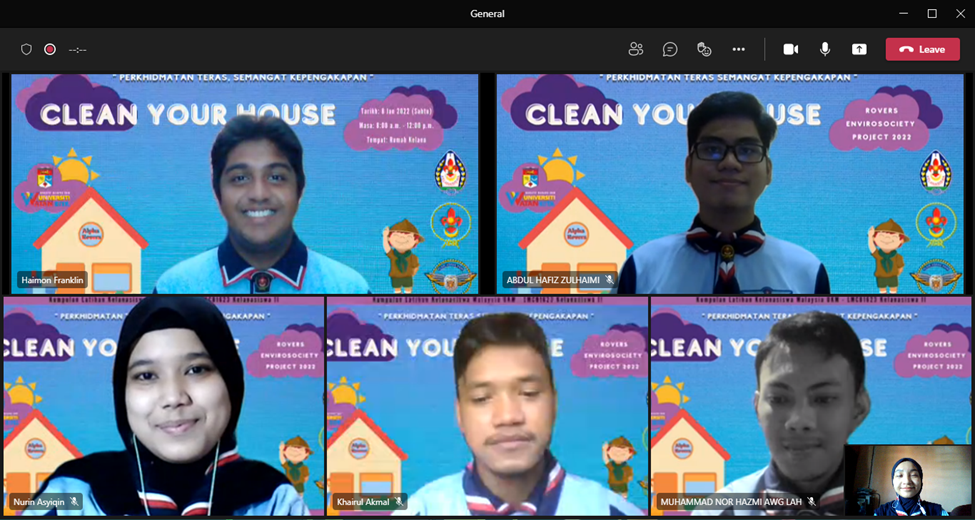The height and width of the screenshot is (520, 975).
Task: Leave the meeting with the red button
Action: tap(922, 49)
